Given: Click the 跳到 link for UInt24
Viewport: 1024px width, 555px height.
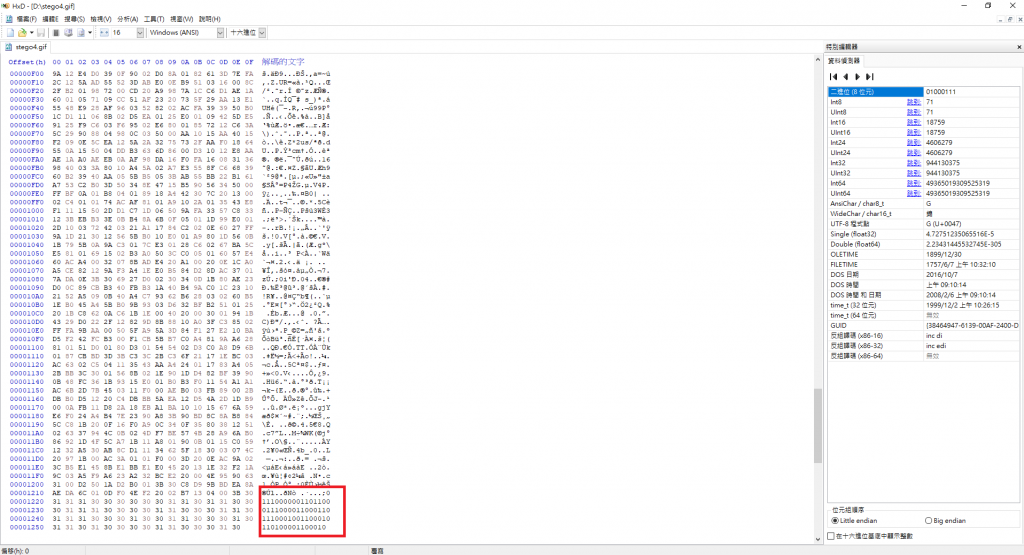Looking at the screenshot, I should tap(914, 153).
